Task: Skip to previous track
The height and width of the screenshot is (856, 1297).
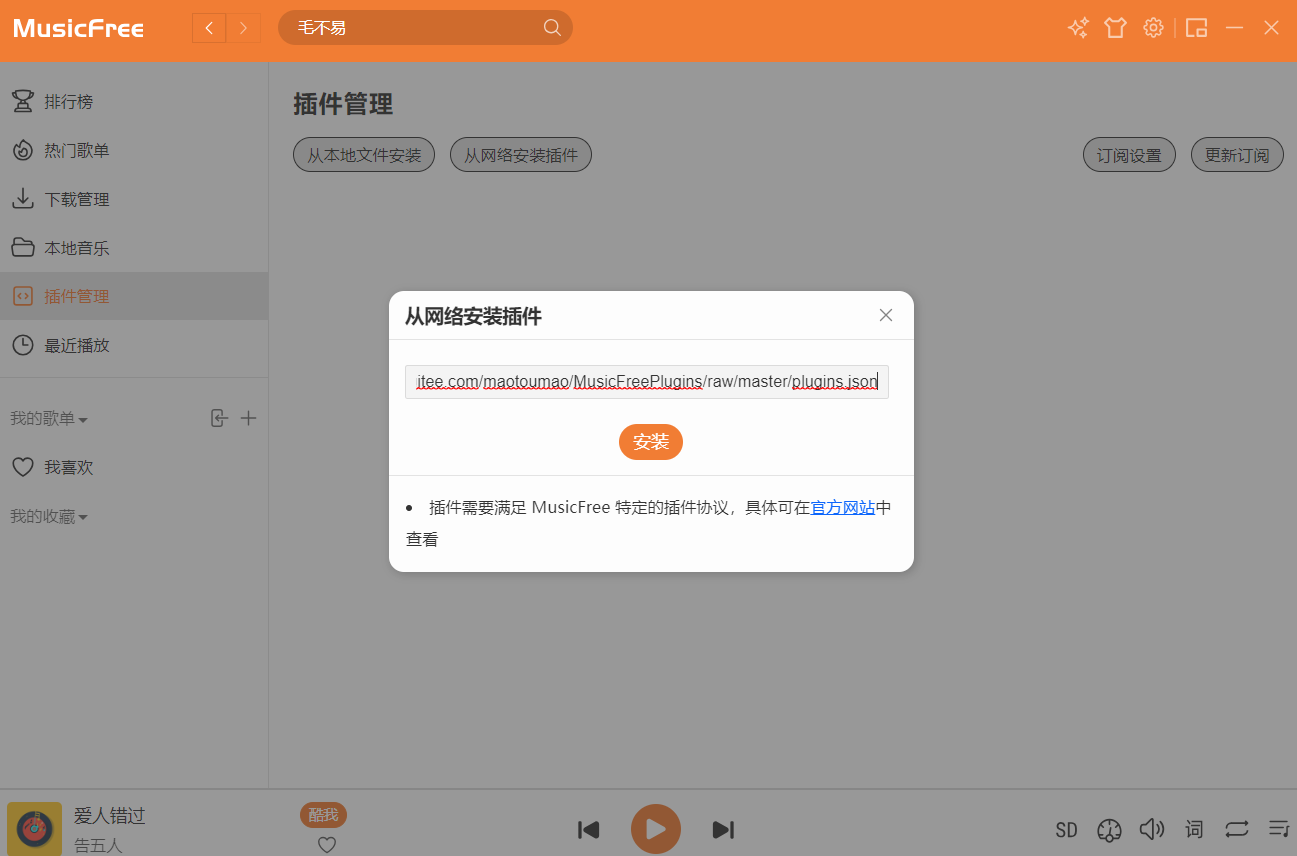Action: click(589, 829)
